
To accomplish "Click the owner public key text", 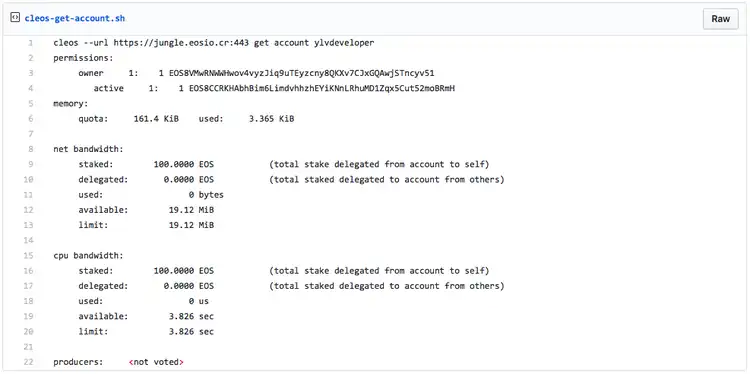I will [x=302, y=73].
